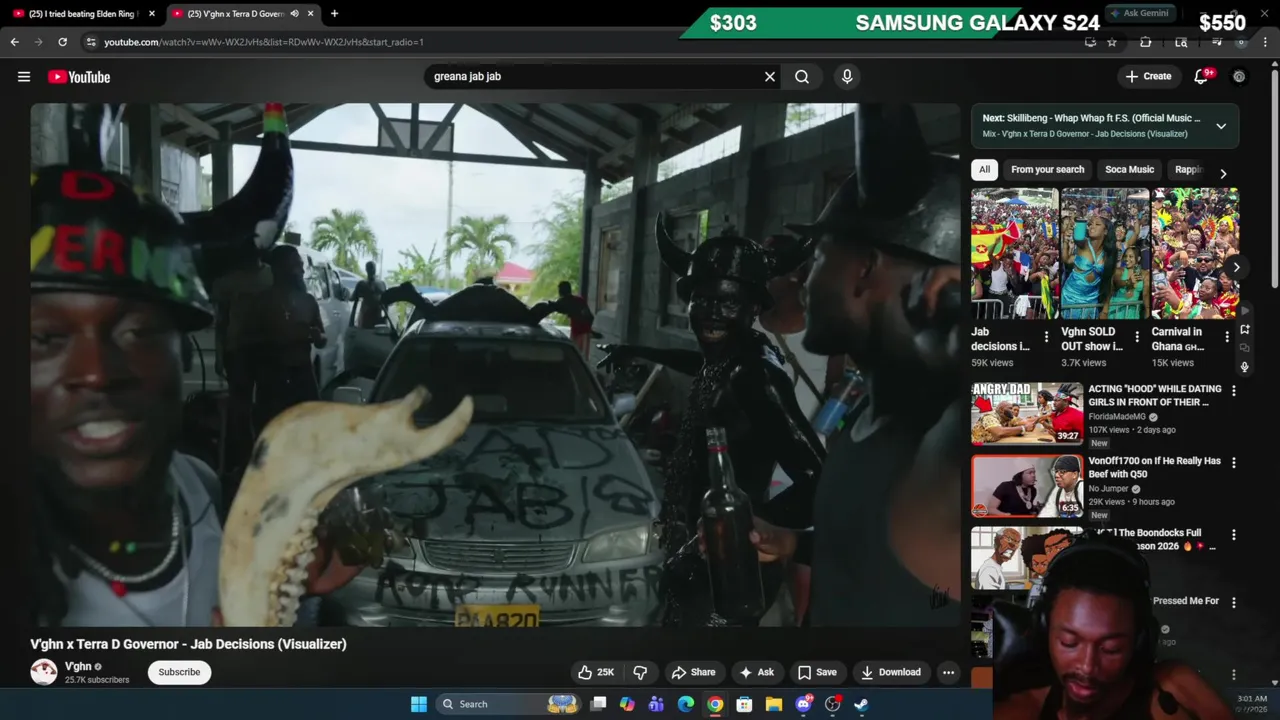The height and width of the screenshot is (720, 1280).
Task: Open options for Carnival in Ghana short
Action: (1227, 337)
